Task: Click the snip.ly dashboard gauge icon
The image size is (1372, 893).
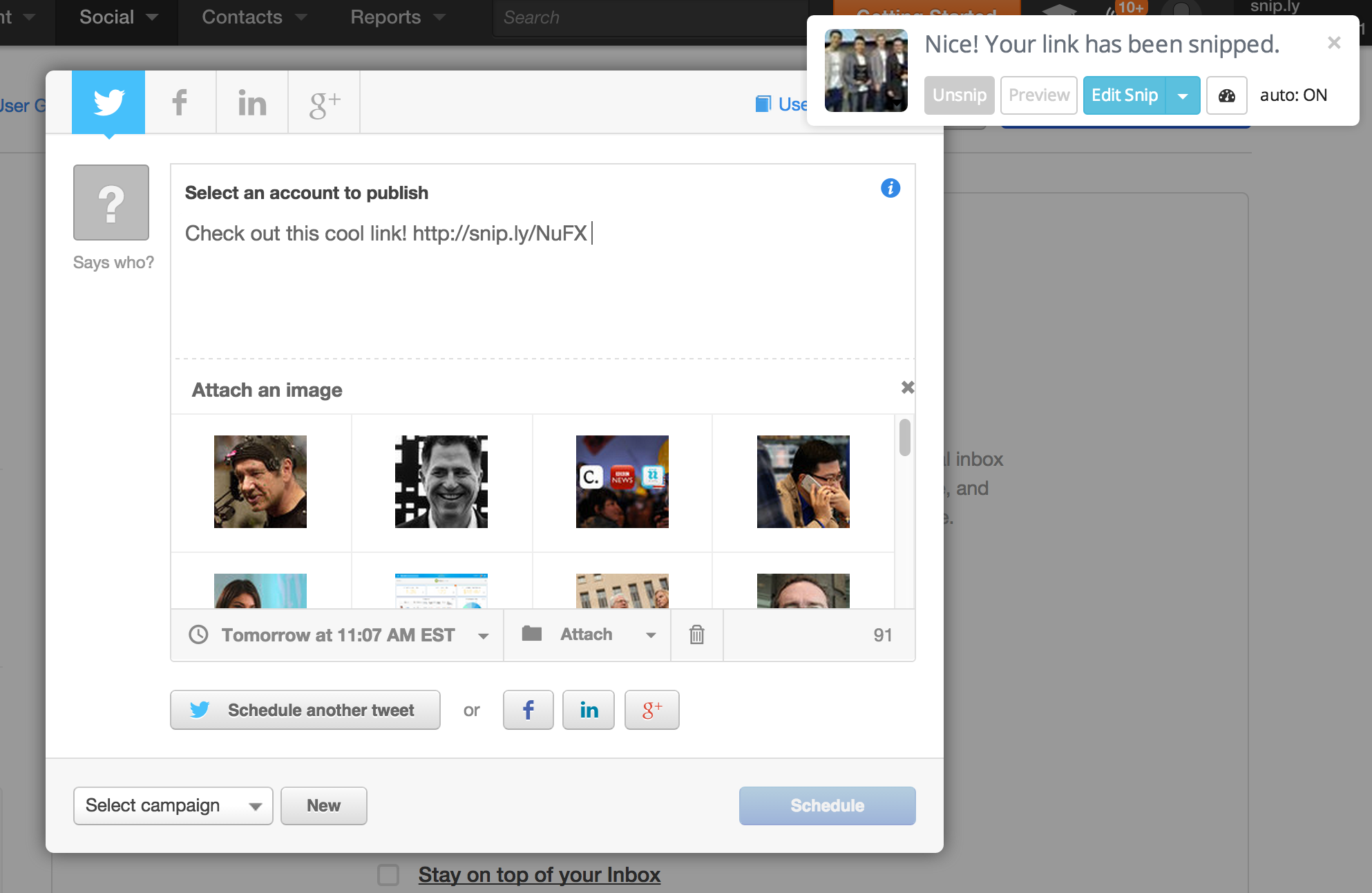Action: click(x=1226, y=95)
